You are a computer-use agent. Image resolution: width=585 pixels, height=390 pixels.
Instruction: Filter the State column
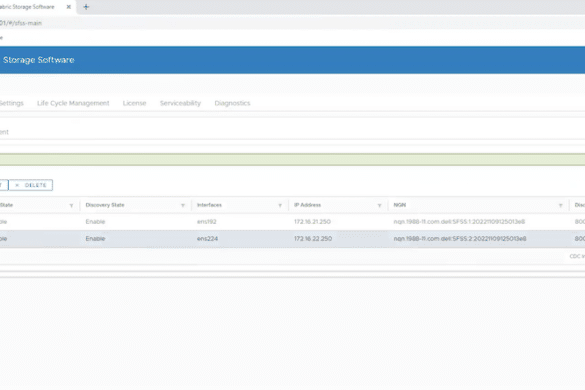coord(71,205)
